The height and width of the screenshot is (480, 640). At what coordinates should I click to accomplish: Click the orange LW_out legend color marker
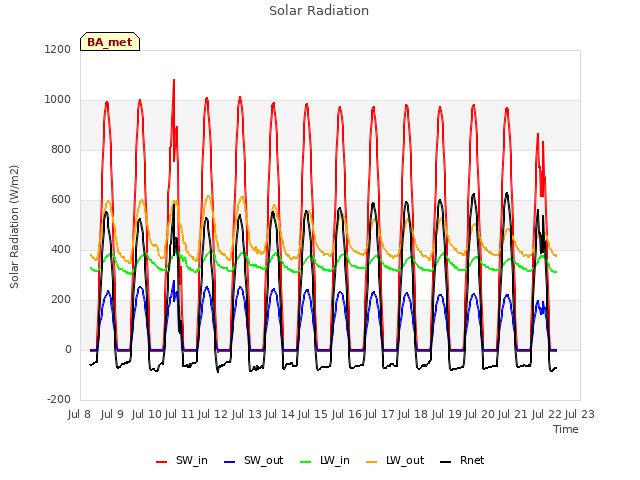372,462
